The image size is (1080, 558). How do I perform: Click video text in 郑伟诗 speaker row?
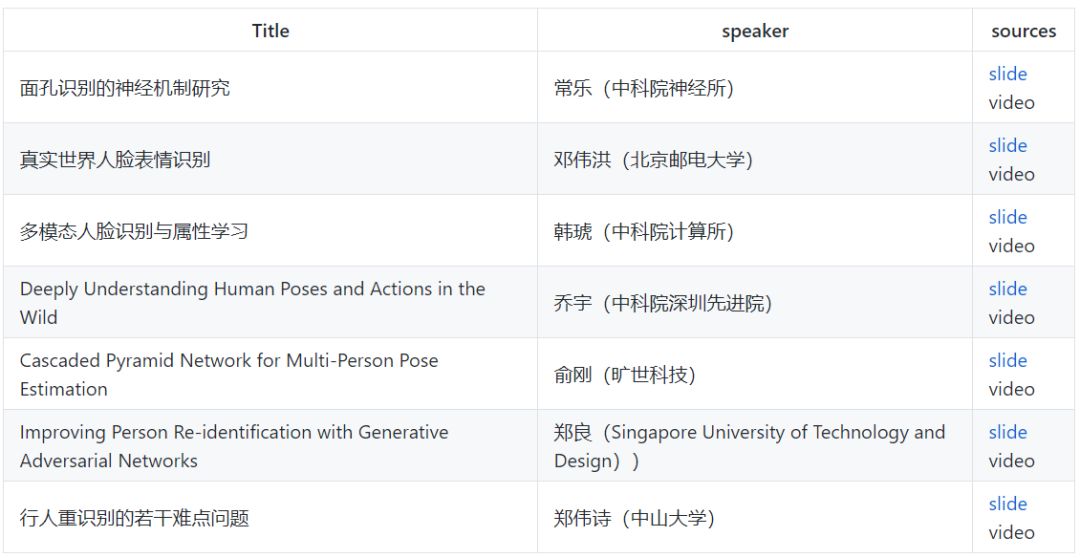[1011, 533]
